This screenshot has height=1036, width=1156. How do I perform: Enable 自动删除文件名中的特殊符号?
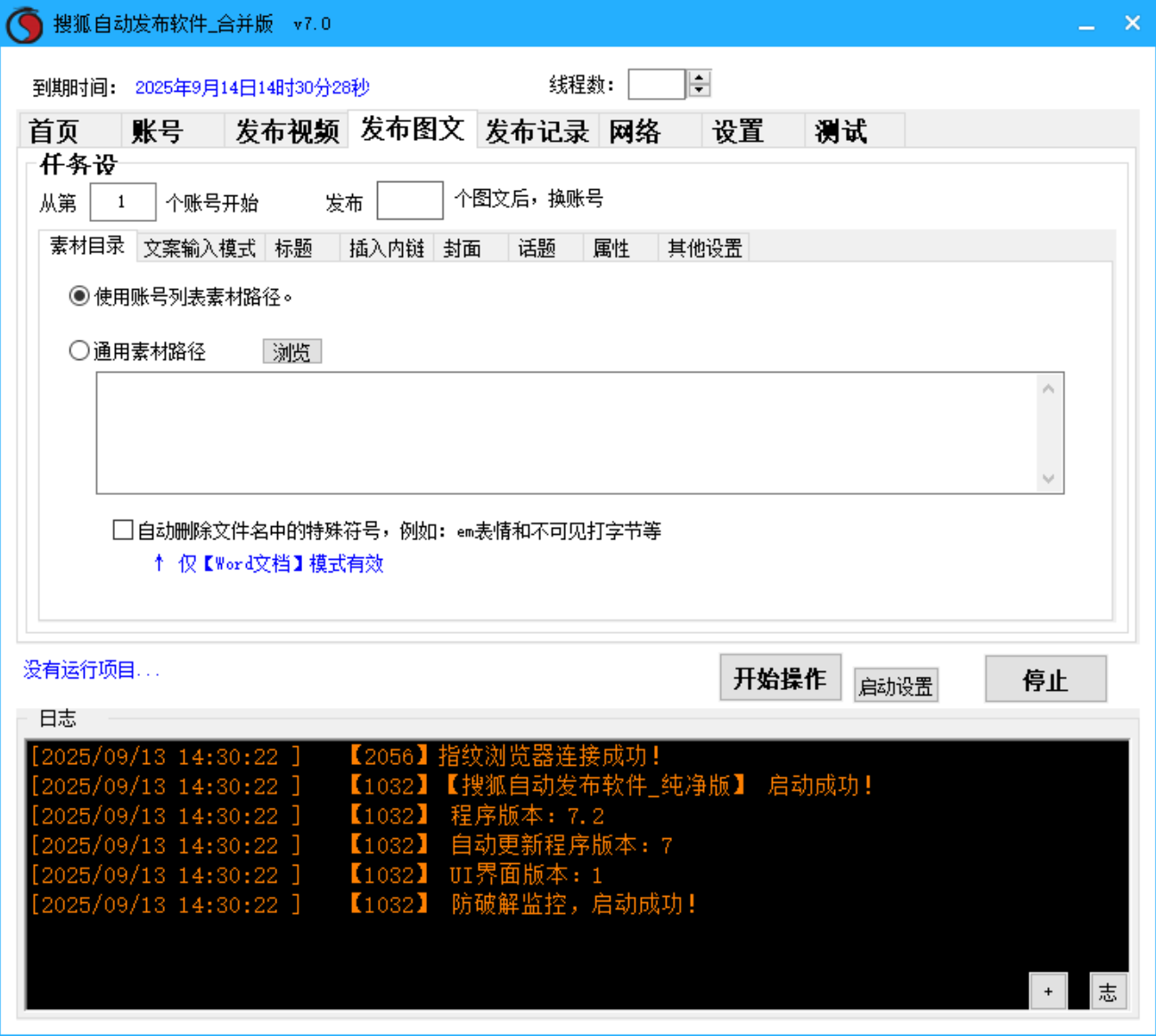point(122,530)
